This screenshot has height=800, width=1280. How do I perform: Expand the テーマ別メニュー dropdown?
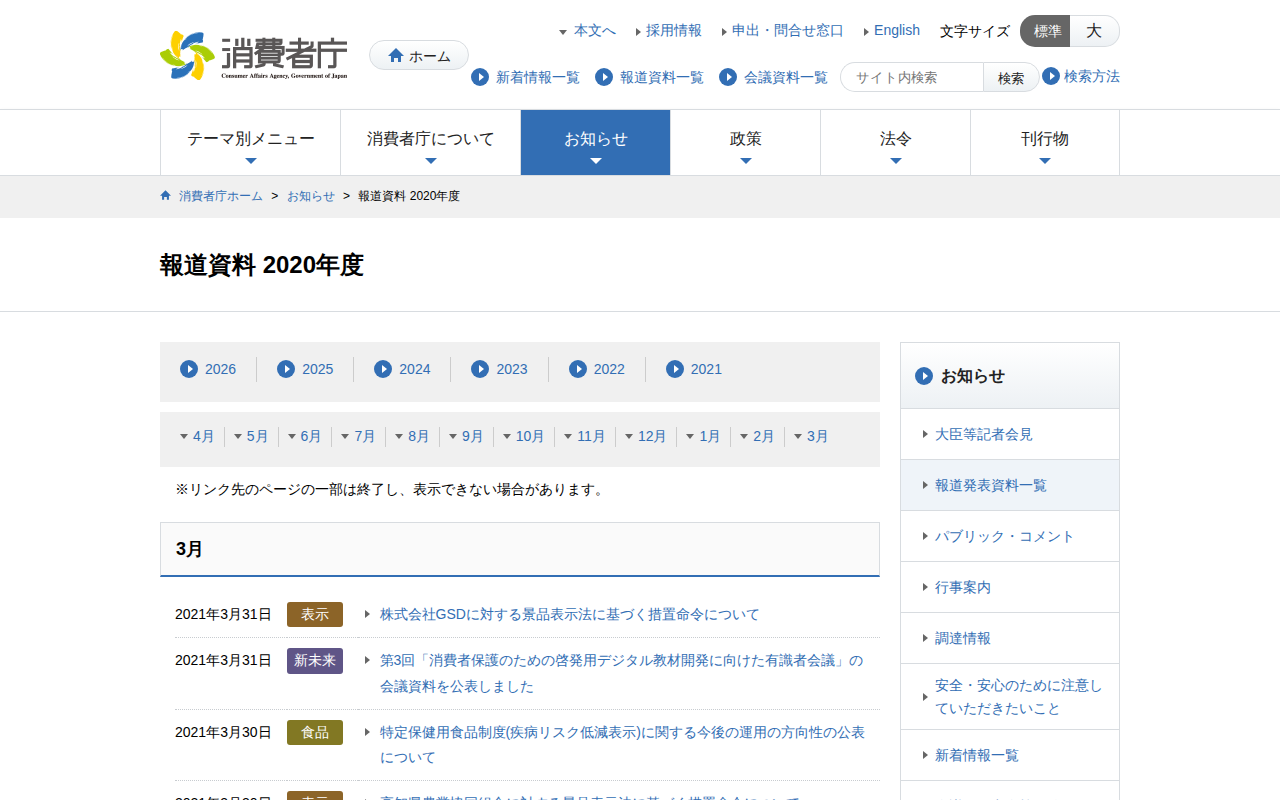[250, 142]
